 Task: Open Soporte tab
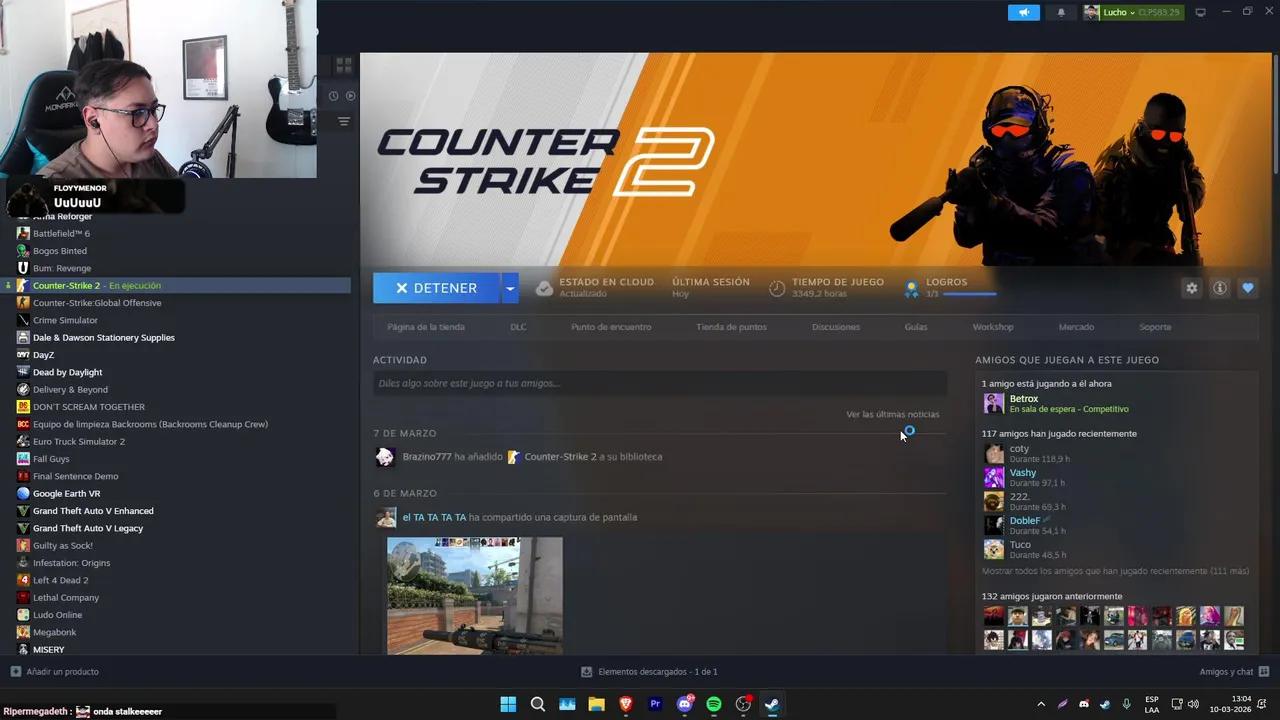[x=1155, y=327]
